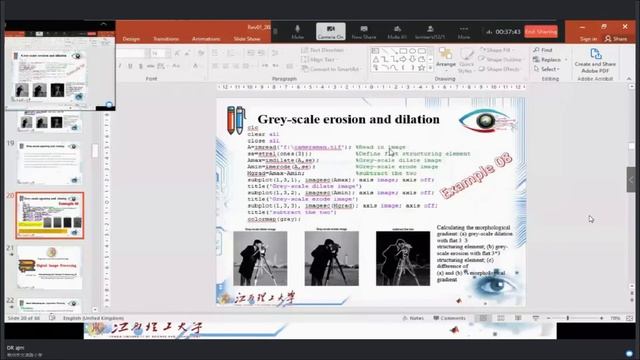This screenshot has width=640, height=360.
Task: Switch to the Slide Show tab
Action: [247, 39]
